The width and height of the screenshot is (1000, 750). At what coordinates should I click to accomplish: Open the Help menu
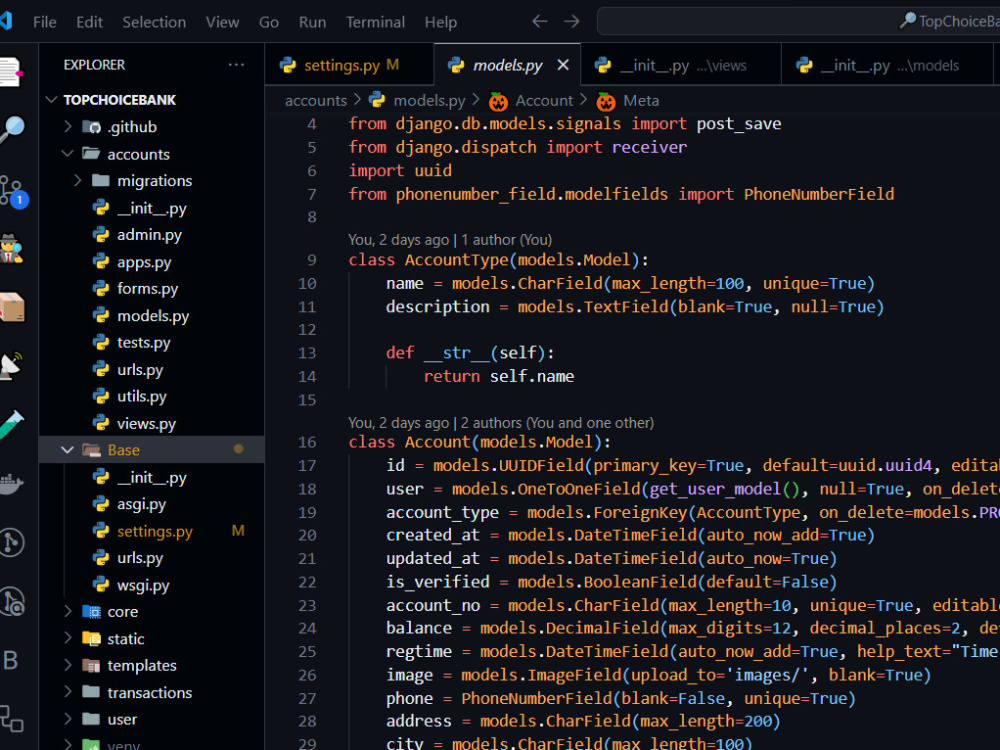(x=441, y=22)
